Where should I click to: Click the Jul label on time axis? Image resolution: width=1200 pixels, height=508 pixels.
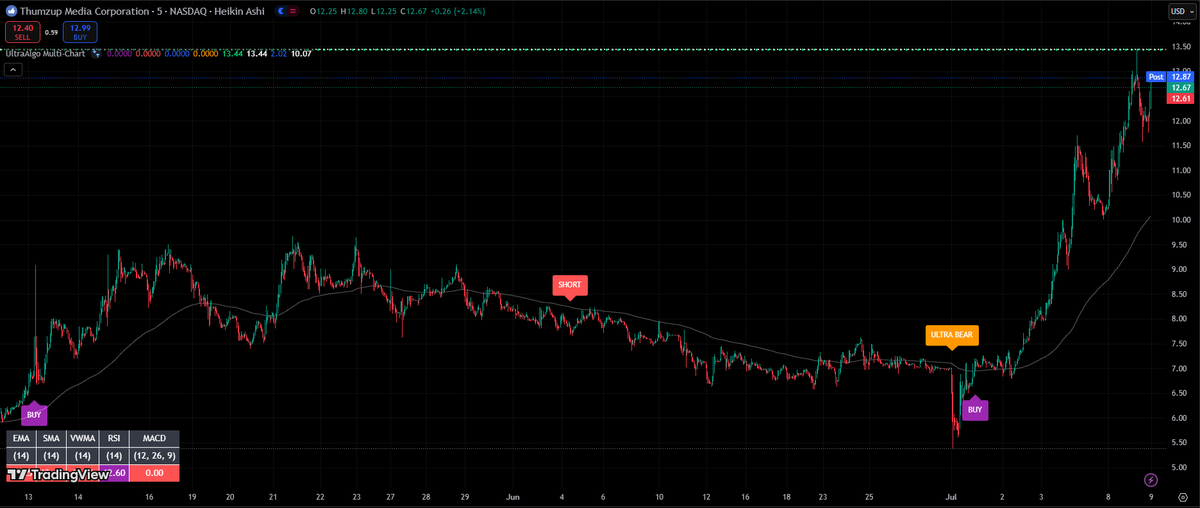click(x=950, y=496)
